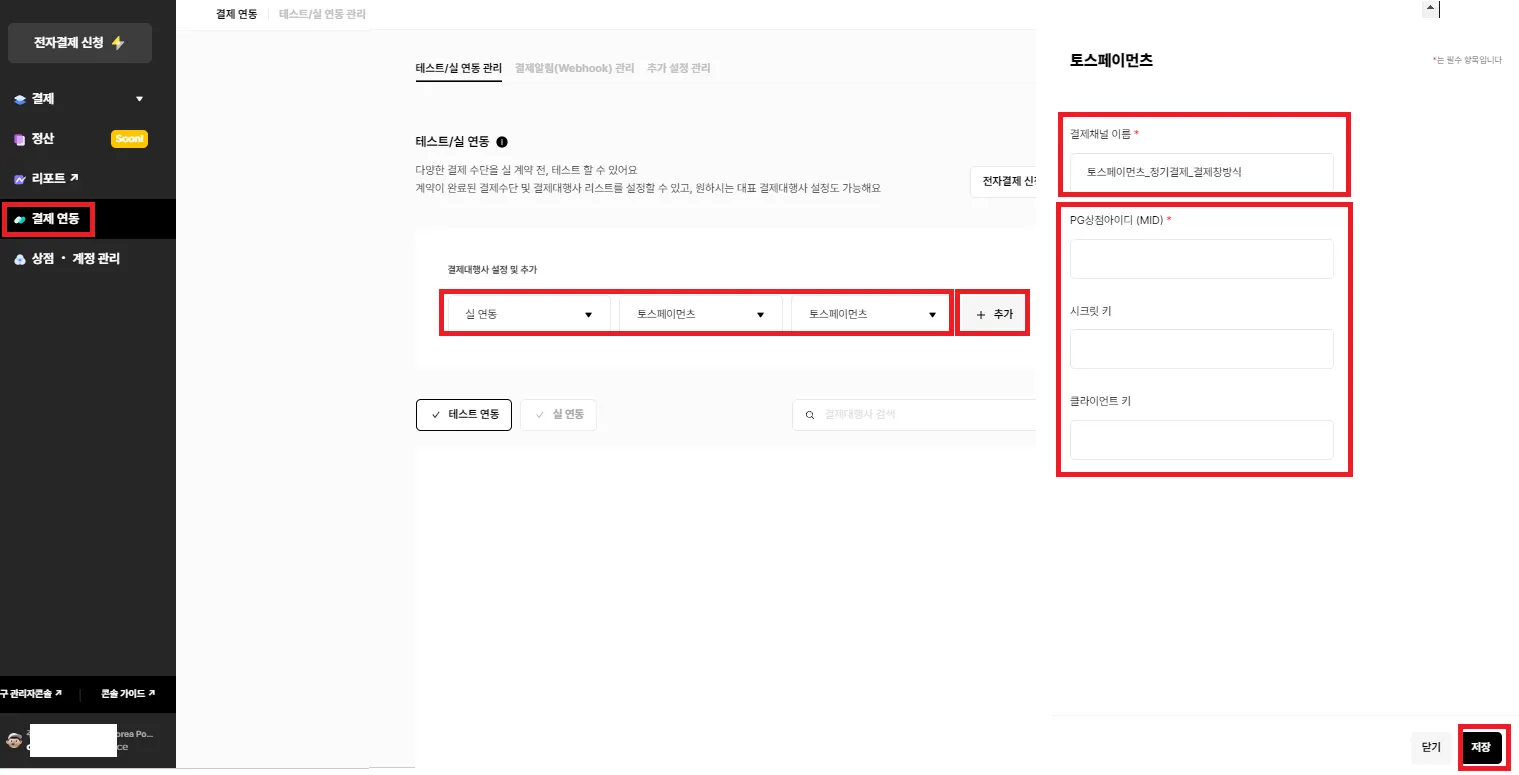The image size is (1519, 775).
Task: Open the 실 연동 mode dropdown
Action: click(529, 314)
